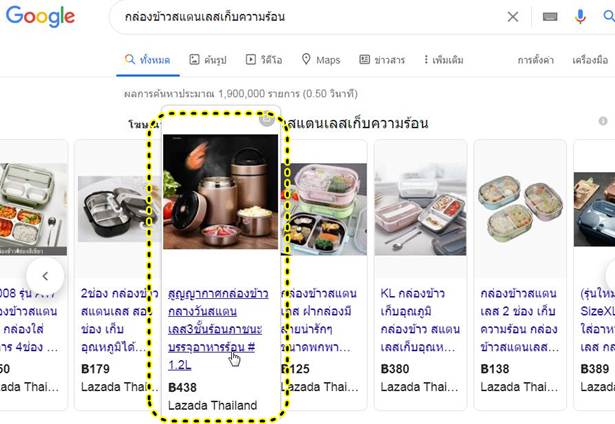Screen dimensions: 615x424
Task: Open the B389 product title link
Action: point(597,320)
